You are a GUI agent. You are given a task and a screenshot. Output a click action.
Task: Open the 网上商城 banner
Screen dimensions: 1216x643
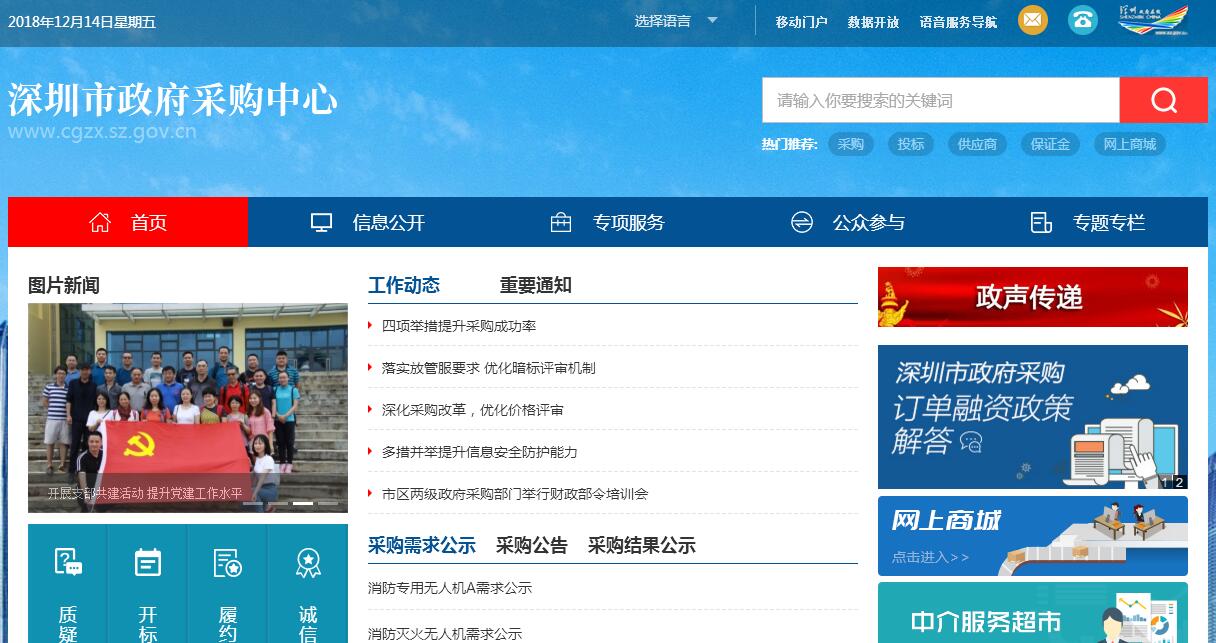[x=1032, y=536]
